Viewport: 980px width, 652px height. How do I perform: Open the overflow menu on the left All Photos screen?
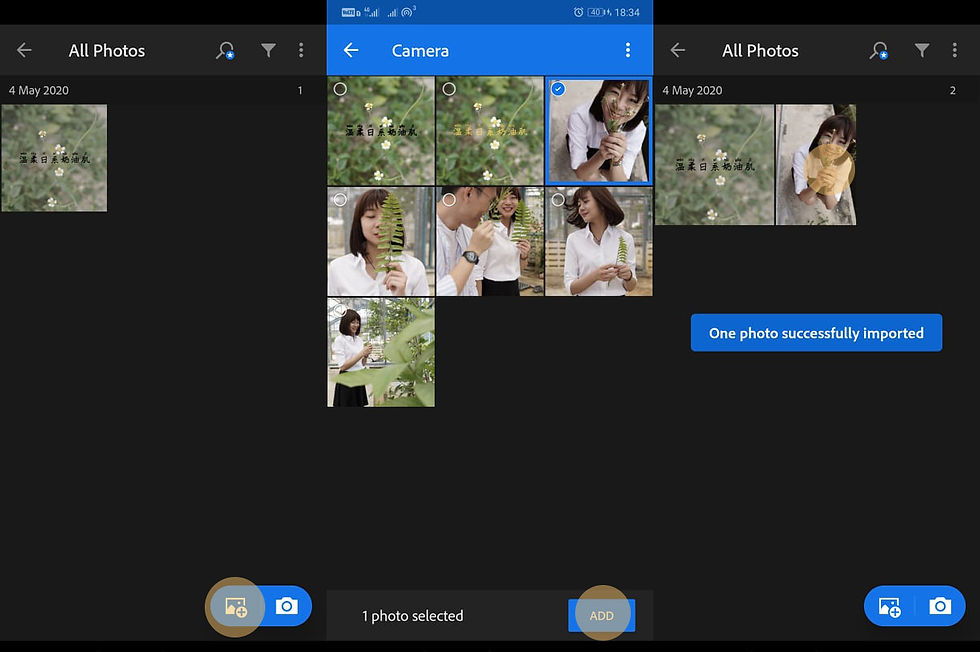point(301,50)
